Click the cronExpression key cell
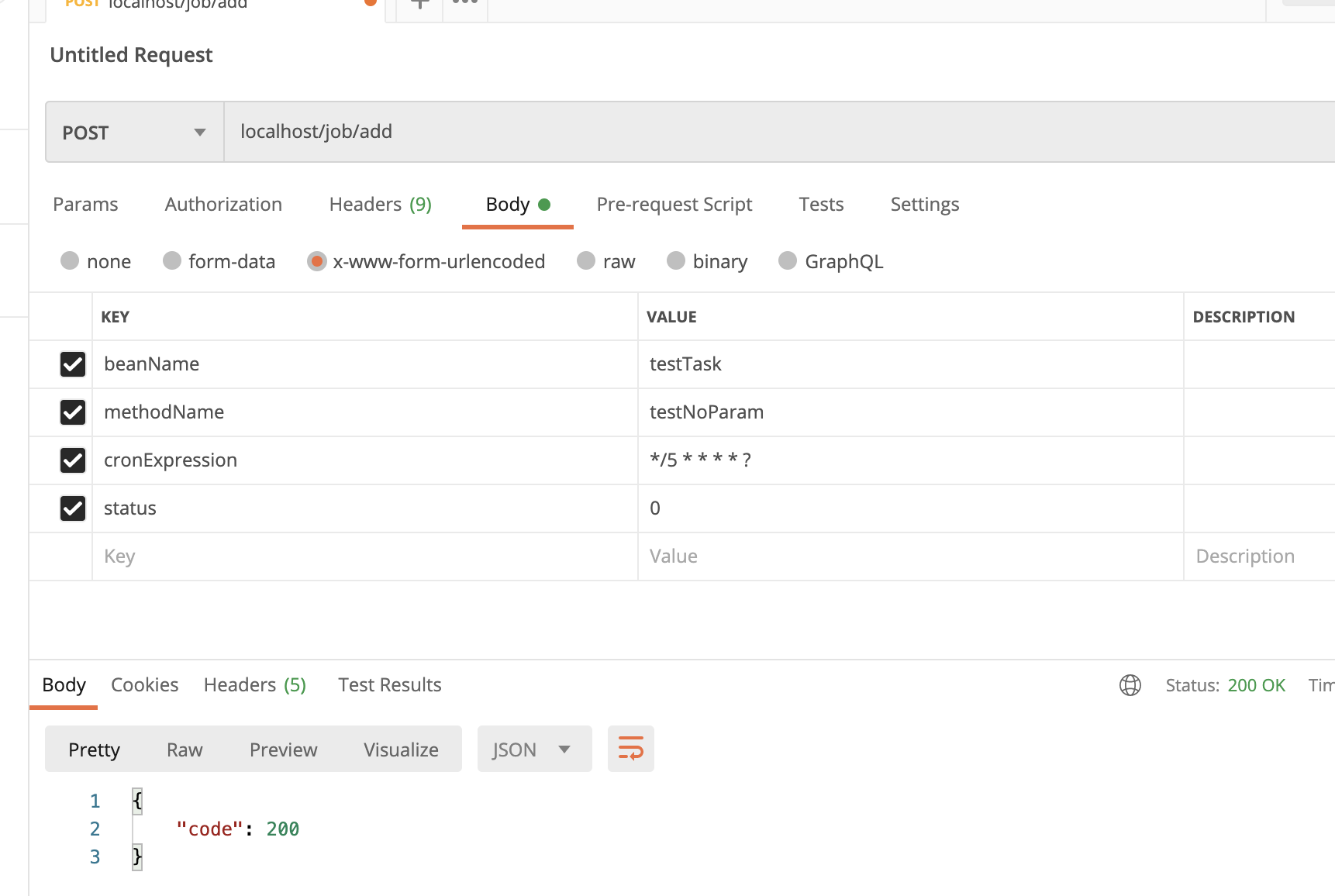Viewport: 1335px width, 896px height. point(365,460)
